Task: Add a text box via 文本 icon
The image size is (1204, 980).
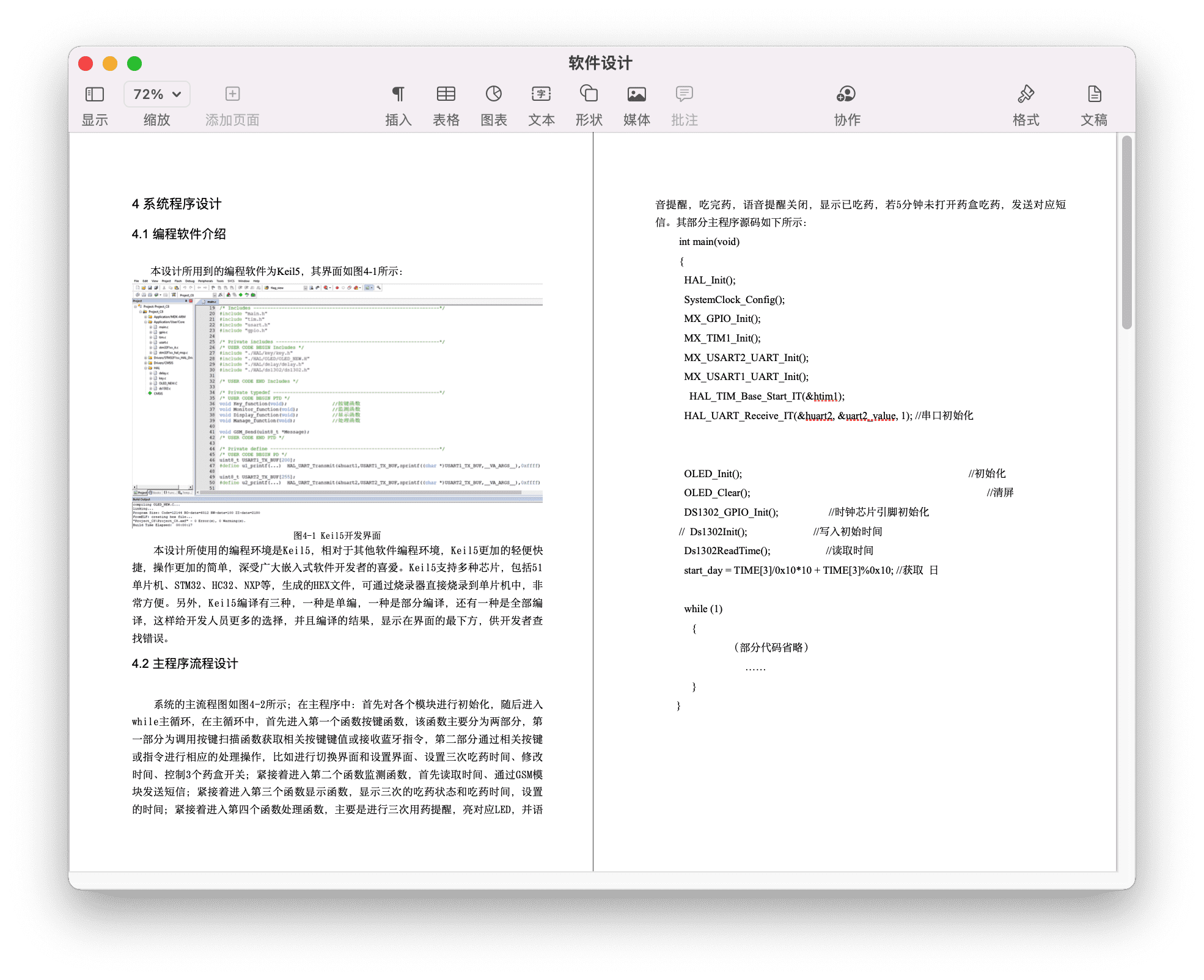Action: (541, 93)
